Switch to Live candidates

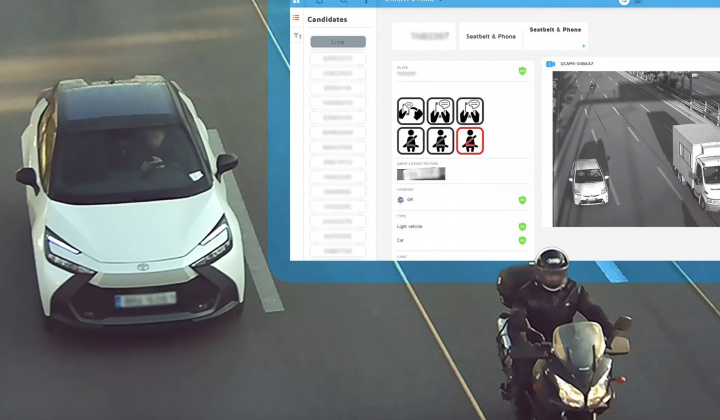(338, 42)
